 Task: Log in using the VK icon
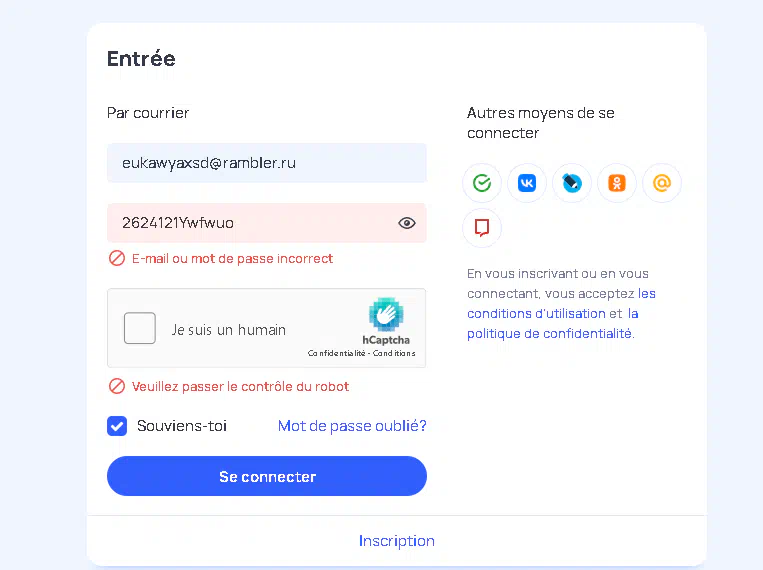tap(527, 183)
